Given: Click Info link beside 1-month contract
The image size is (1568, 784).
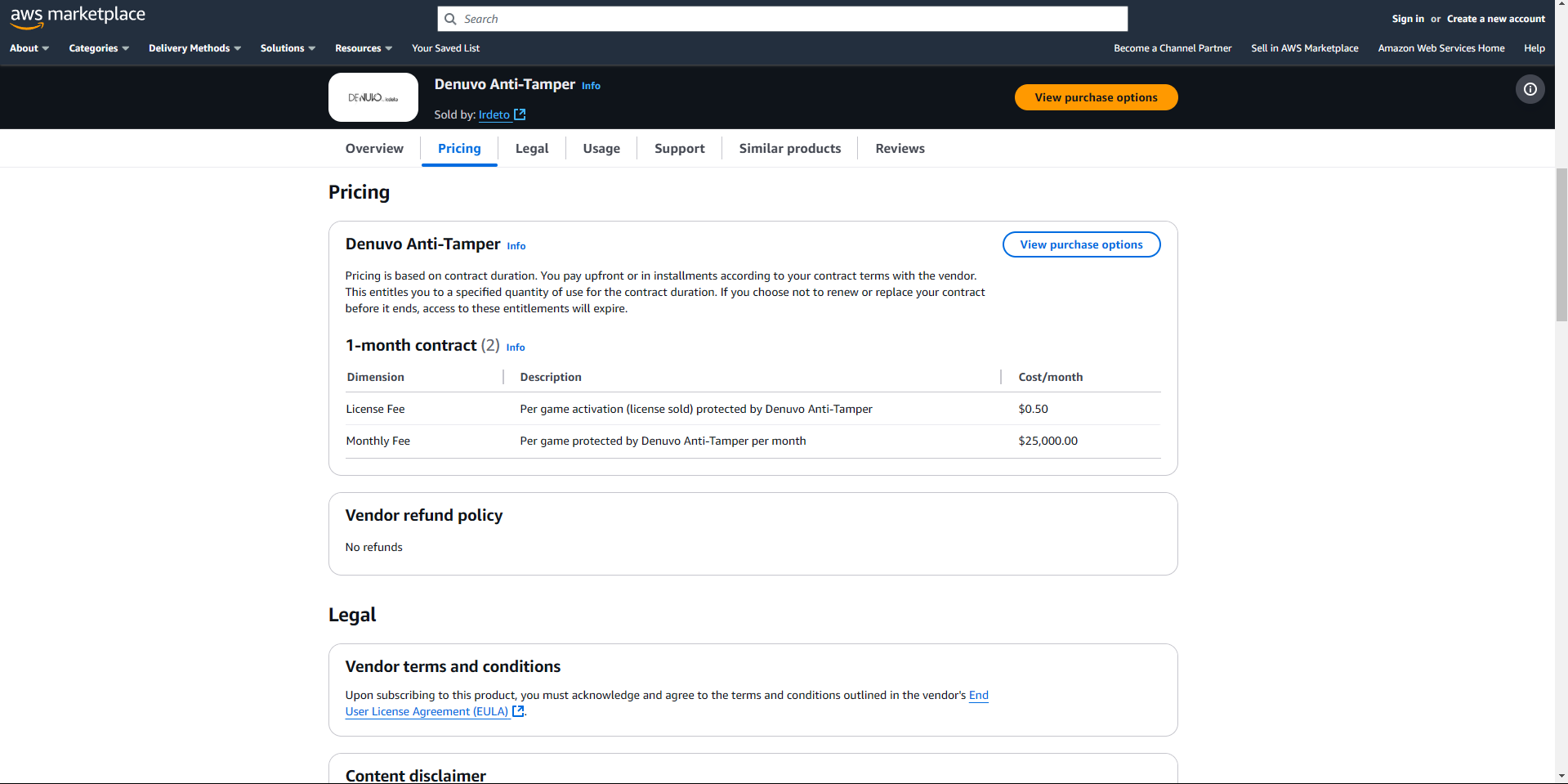Looking at the screenshot, I should (516, 347).
